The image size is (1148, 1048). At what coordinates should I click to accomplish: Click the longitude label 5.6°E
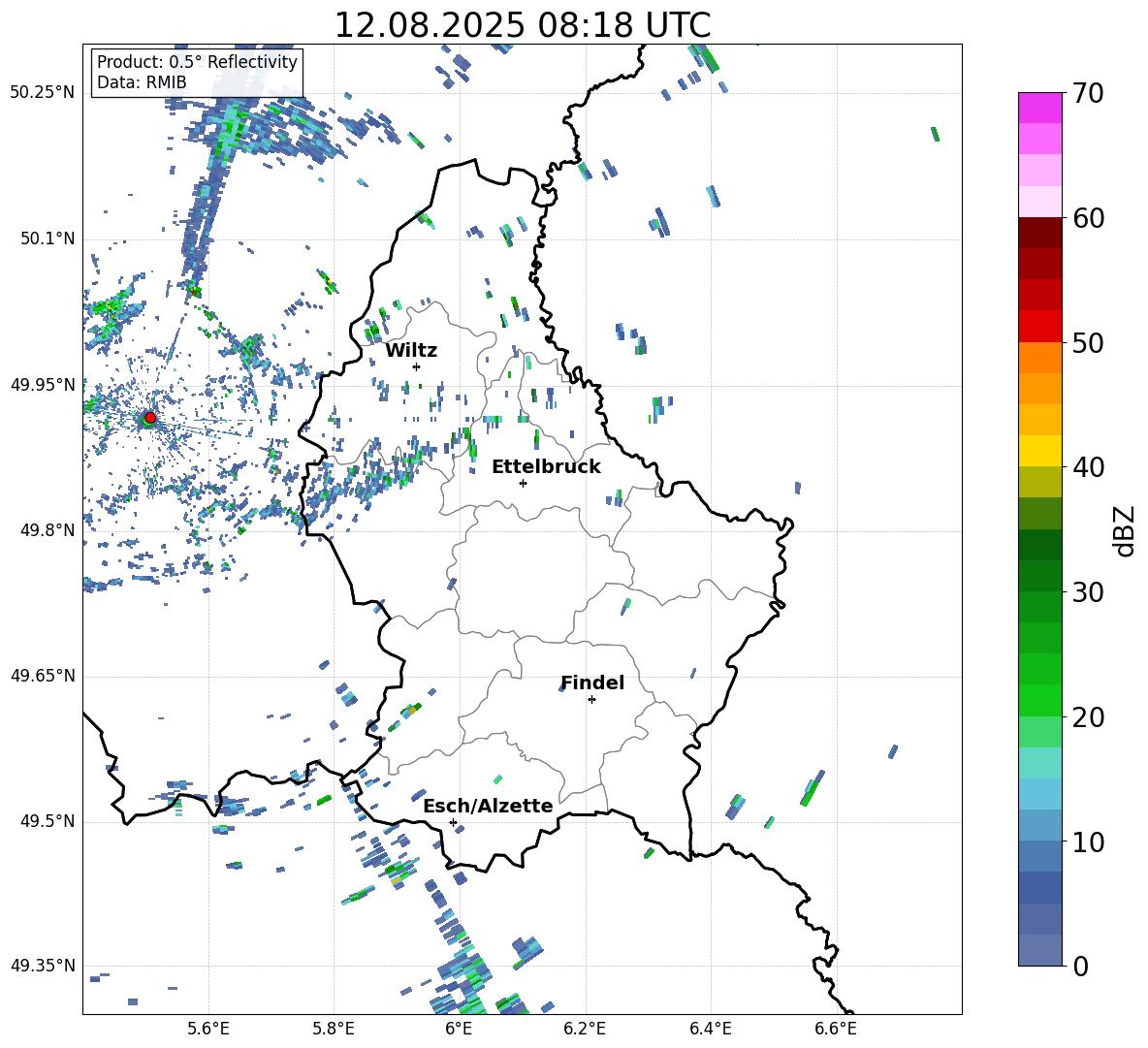point(208,1029)
